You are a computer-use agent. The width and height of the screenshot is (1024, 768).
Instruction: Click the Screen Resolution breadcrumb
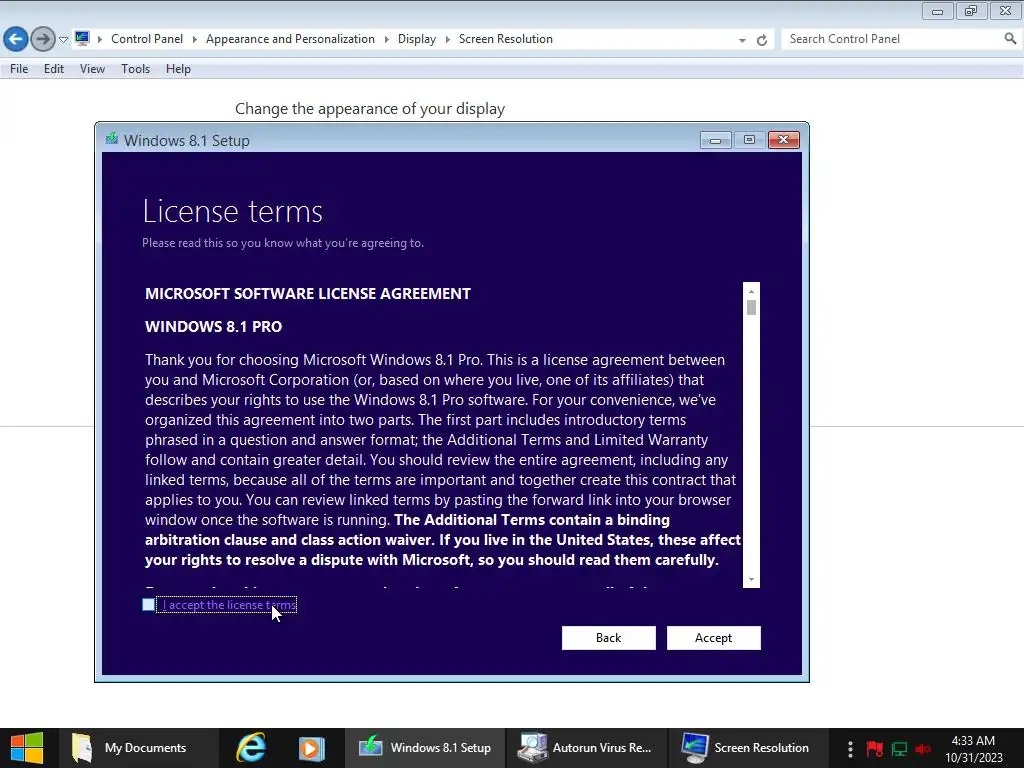tap(505, 39)
